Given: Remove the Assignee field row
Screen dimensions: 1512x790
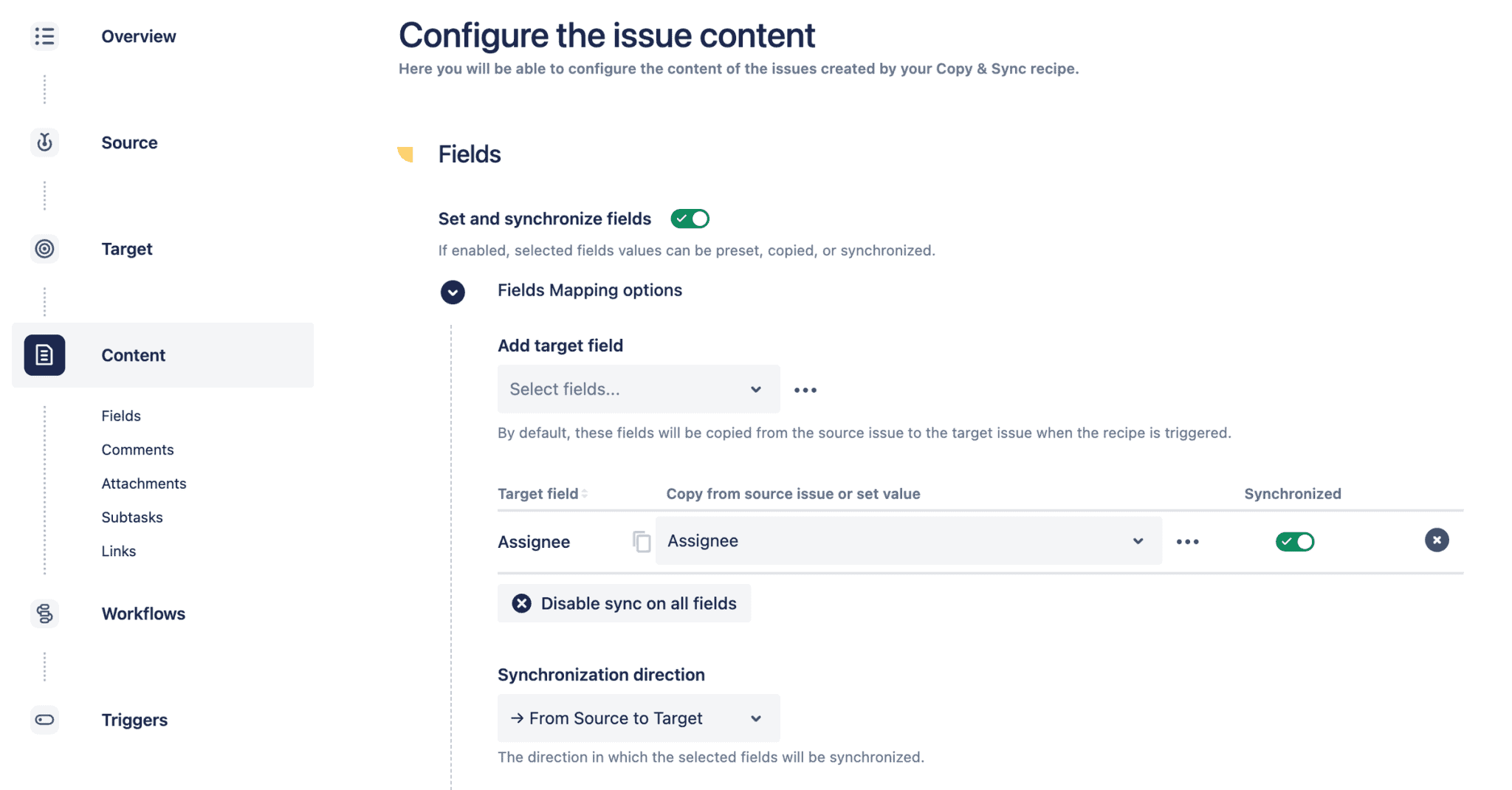Looking at the screenshot, I should click(x=1437, y=540).
